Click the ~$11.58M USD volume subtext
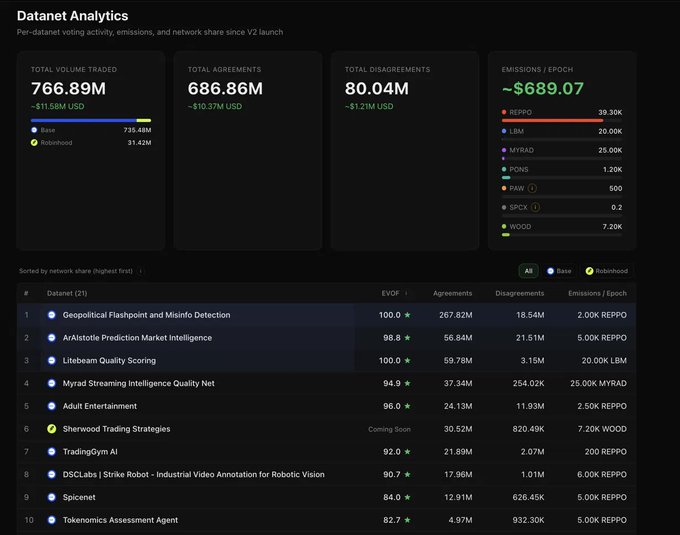The image size is (680, 535). point(58,106)
